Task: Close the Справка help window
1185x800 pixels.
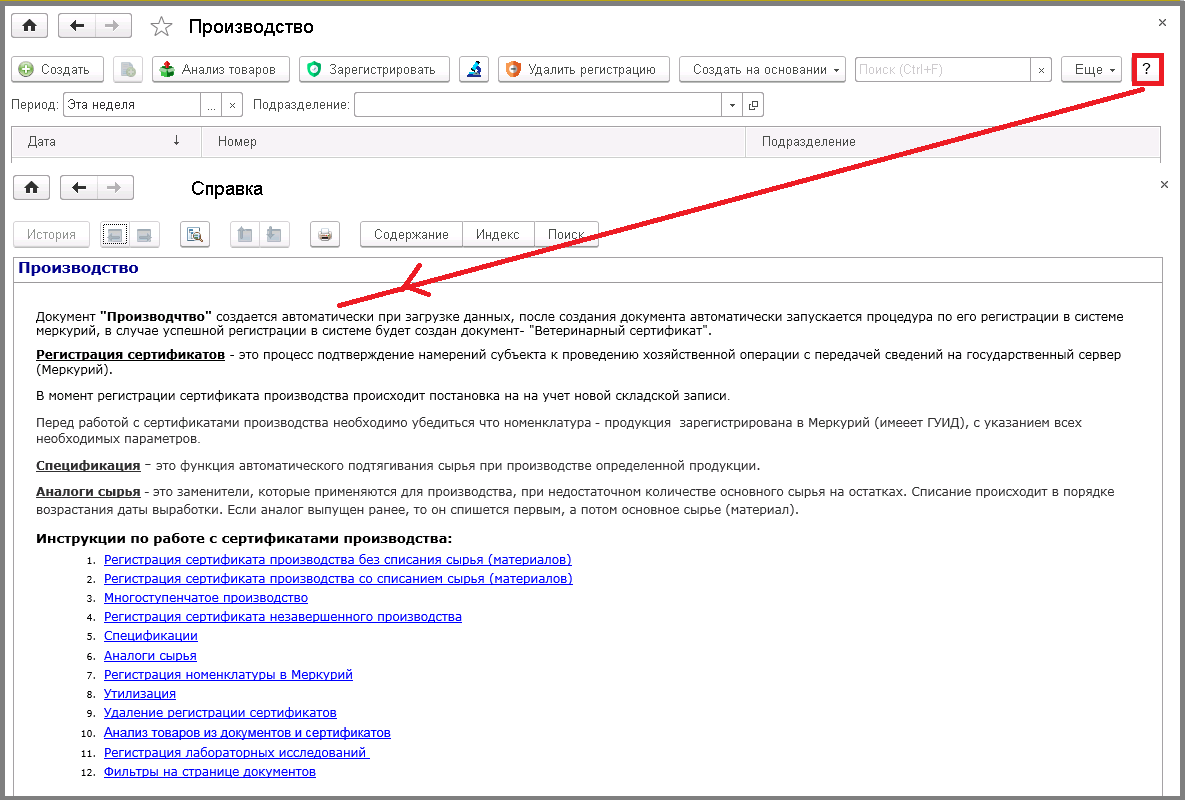Action: click(x=1164, y=184)
